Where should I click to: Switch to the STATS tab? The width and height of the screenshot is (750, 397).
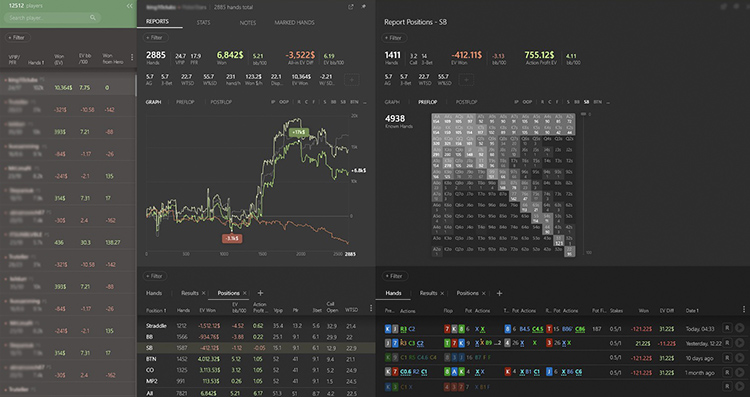click(x=203, y=22)
